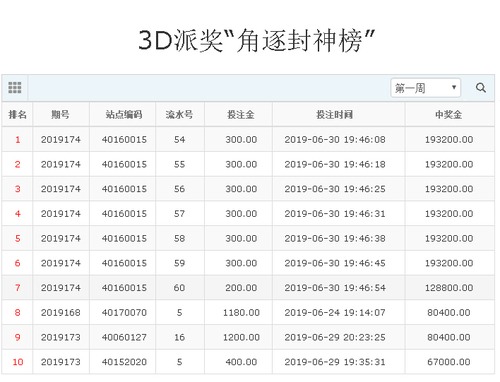Click the 站点编码 column header
Image resolution: width=500 pixels, height=382 pixels.
coord(124,115)
